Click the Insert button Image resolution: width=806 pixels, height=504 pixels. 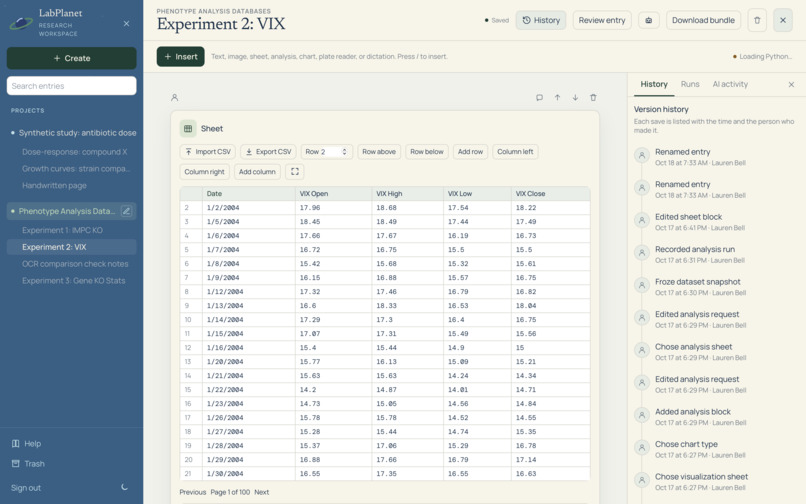[180, 57]
